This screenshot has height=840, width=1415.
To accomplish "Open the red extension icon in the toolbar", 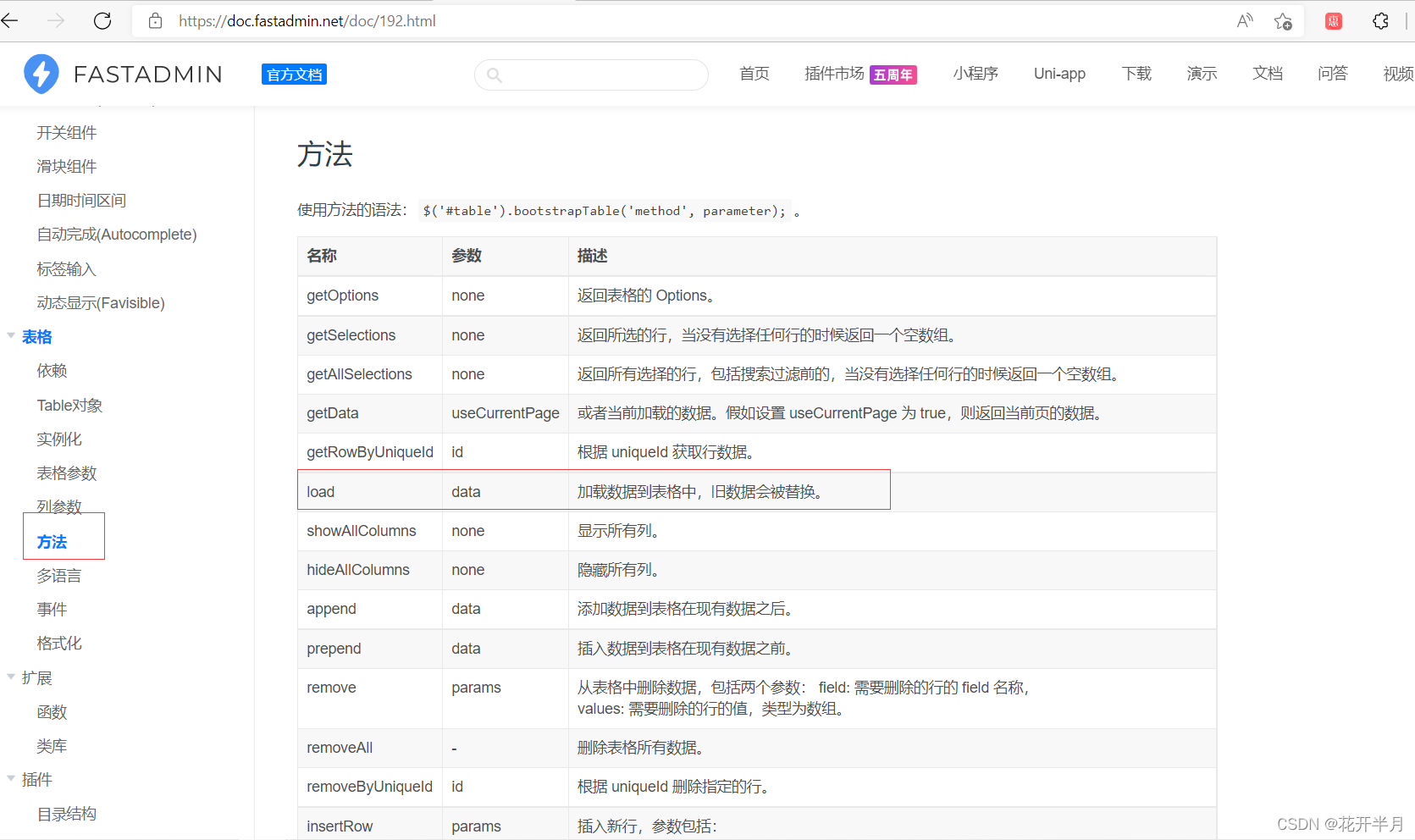I will 1332,20.
